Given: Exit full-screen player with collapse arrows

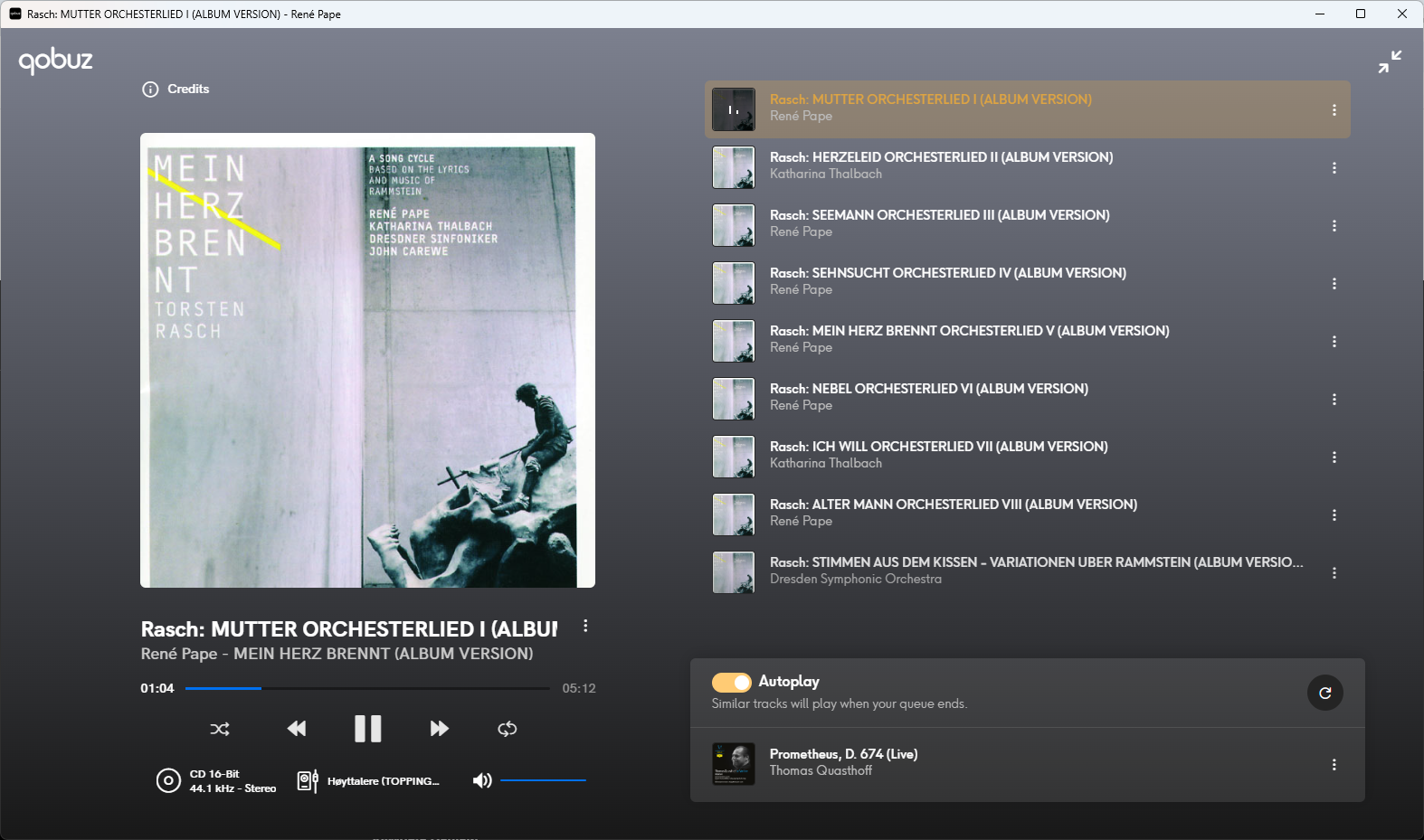Looking at the screenshot, I should [x=1390, y=61].
